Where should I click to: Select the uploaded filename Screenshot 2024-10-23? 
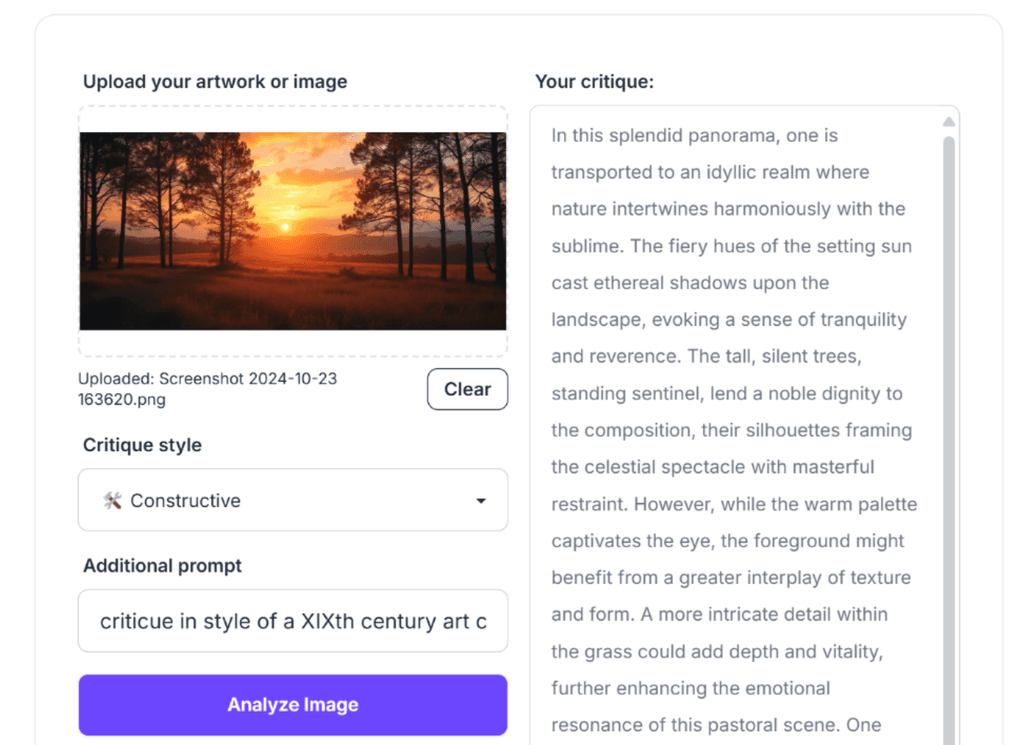[x=208, y=379]
